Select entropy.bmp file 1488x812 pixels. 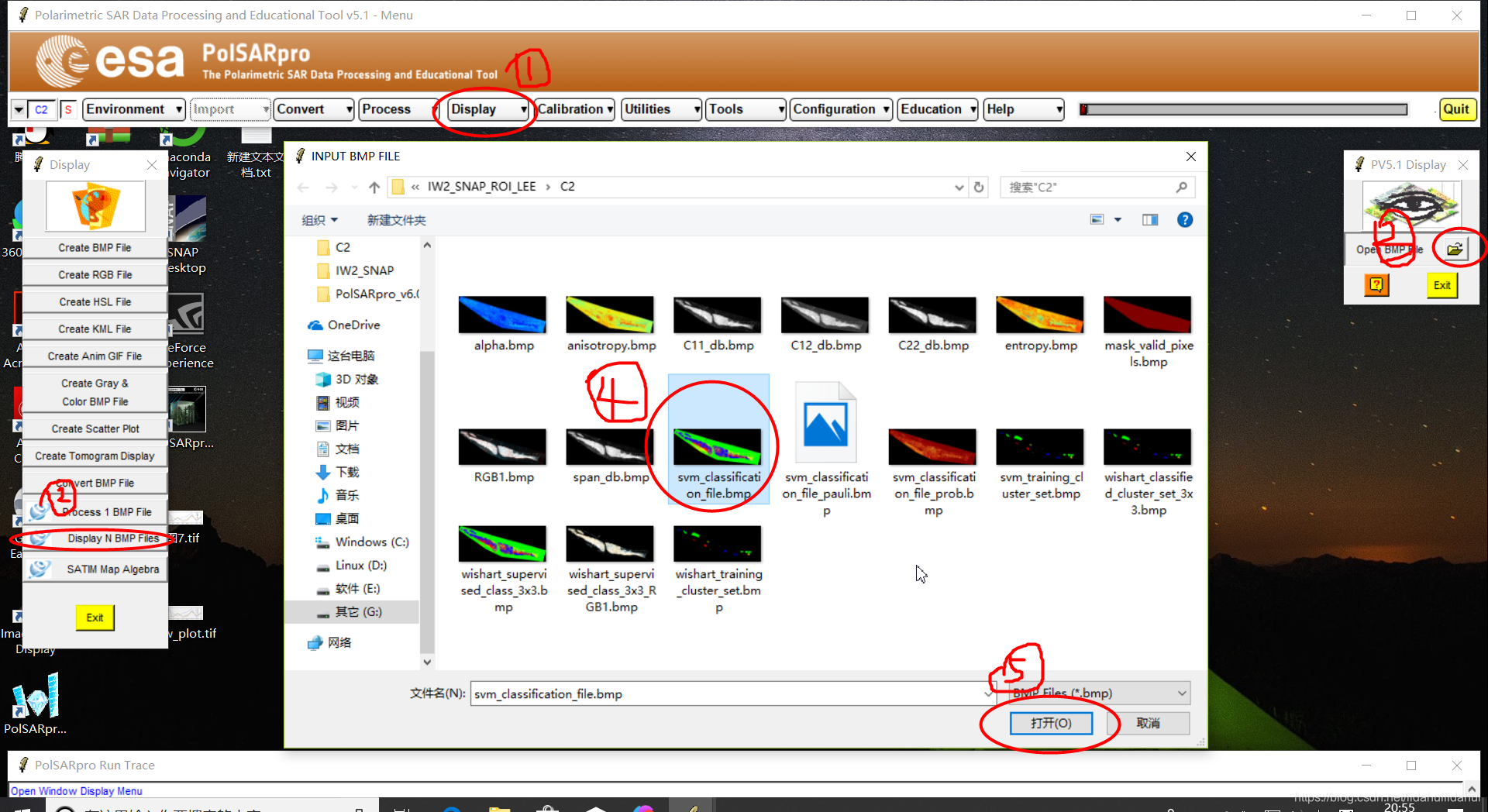[1040, 324]
